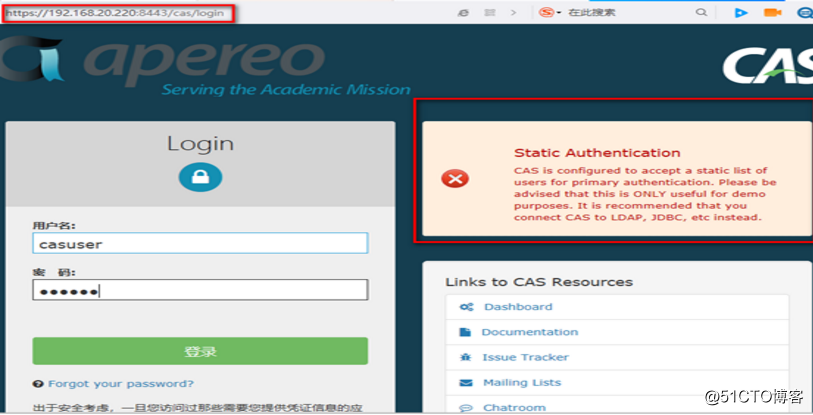The image size is (813, 415).
Task: Click the Links to CAS Resources heading
Action: pos(539,282)
